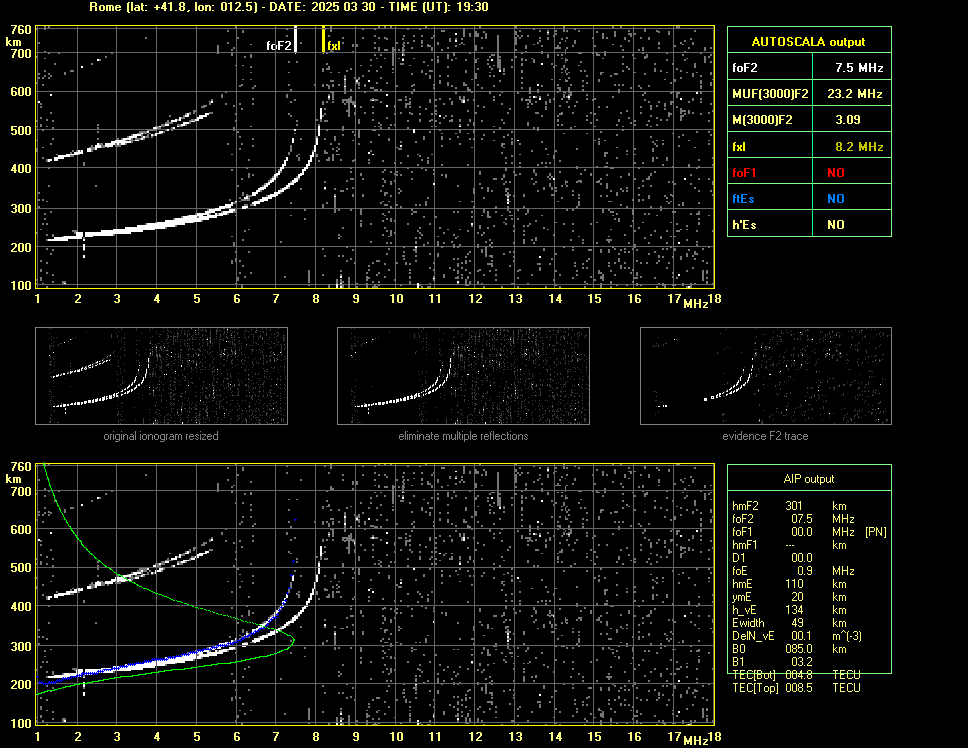968x748 pixels.
Task: Click the TEC[Top] 008.5 TECU row
Action: tap(796, 688)
